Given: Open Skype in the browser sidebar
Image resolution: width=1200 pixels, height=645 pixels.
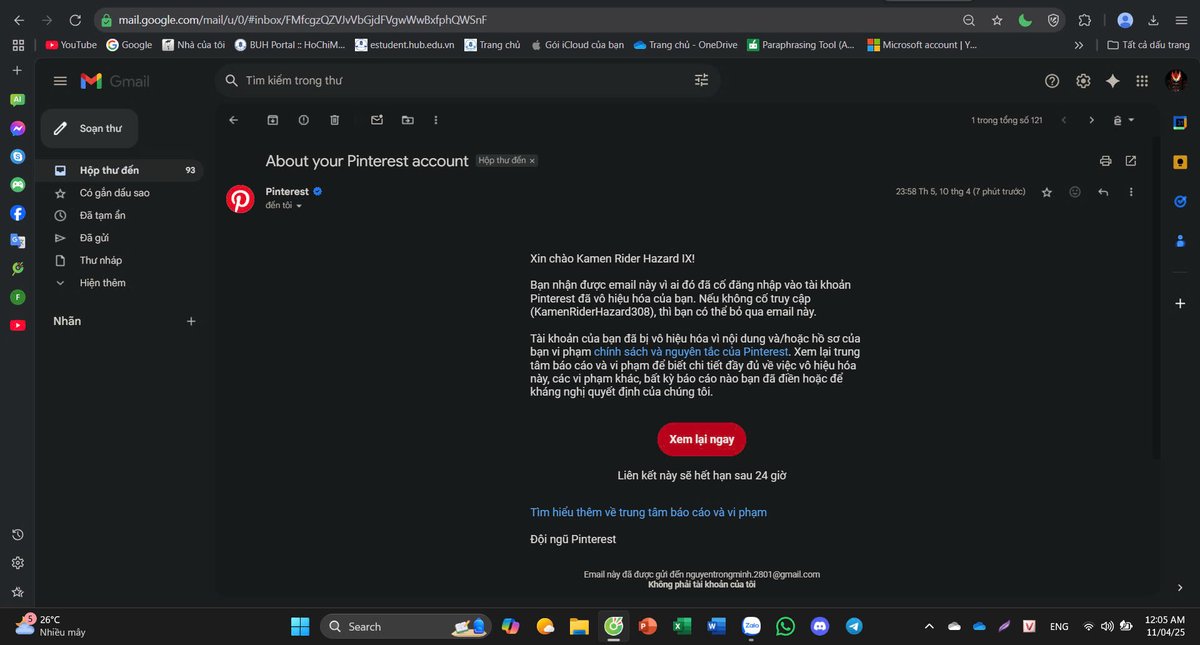Looking at the screenshot, I should 17,157.
